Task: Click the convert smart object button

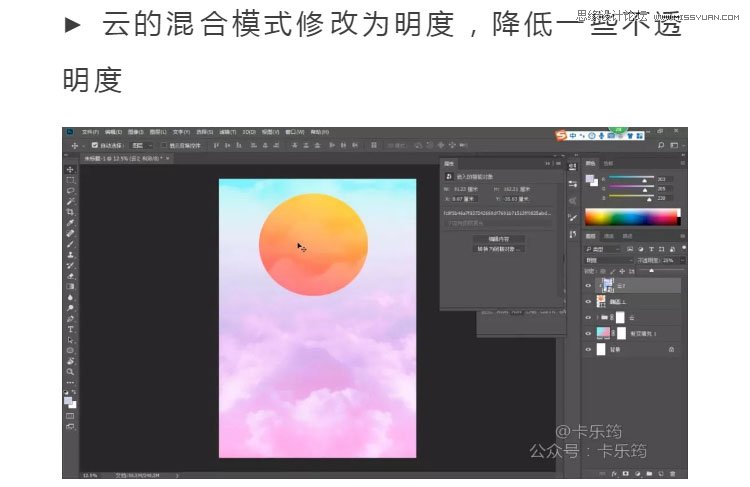Action: tap(498, 249)
